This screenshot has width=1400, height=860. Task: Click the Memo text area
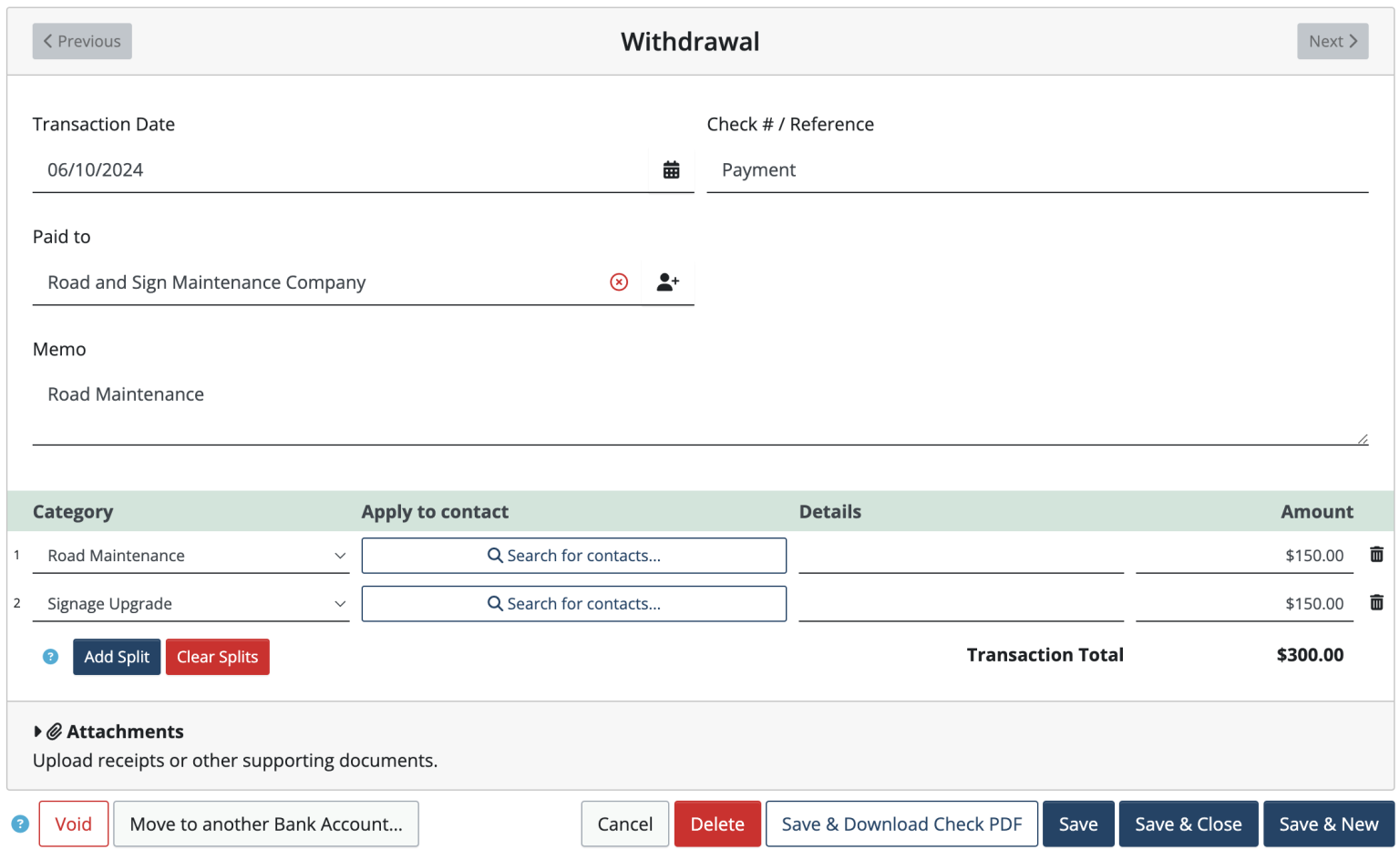700,410
